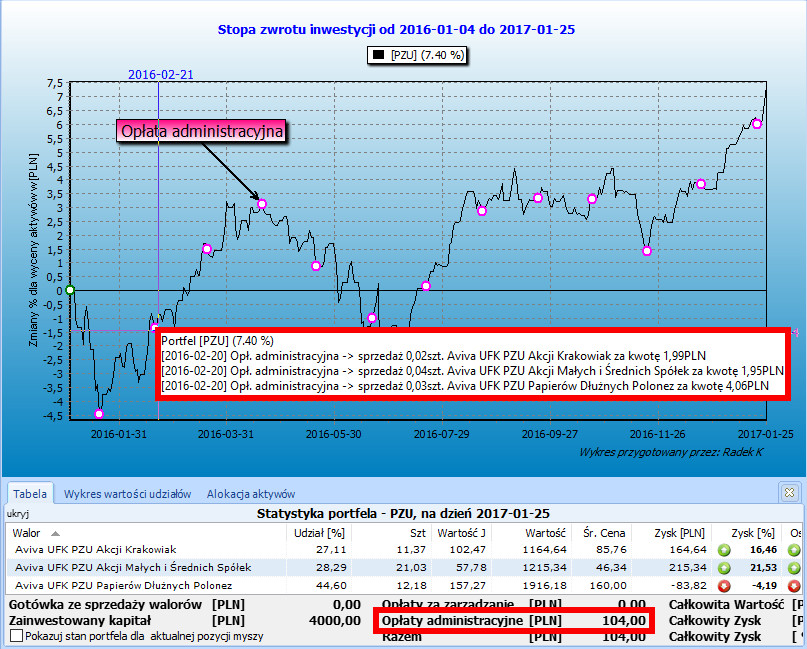Click the last pink marker near value 6
The width and height of the screenshot is (807, 649).
tap(756, 124)
